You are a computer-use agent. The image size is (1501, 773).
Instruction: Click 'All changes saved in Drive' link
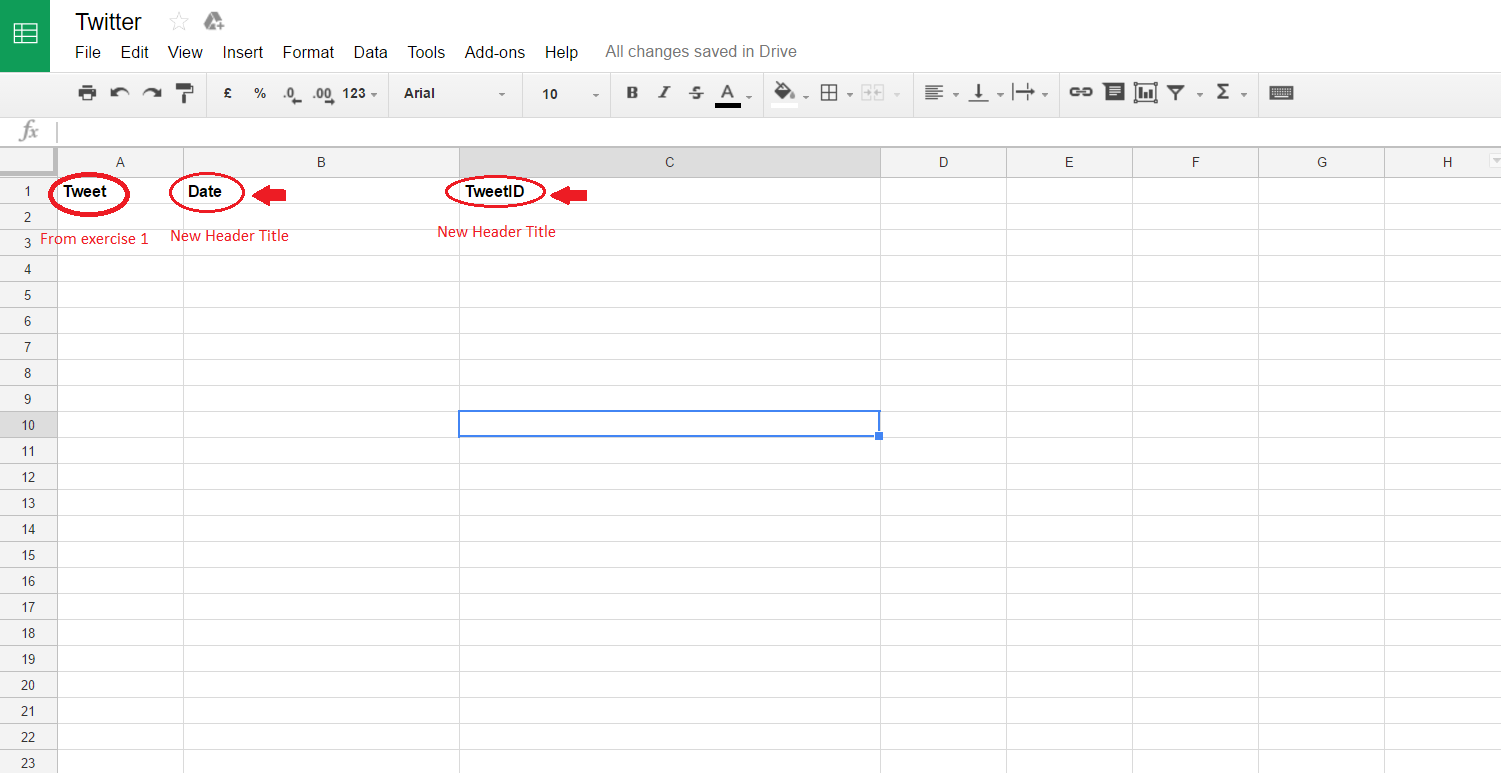[701, 52]
